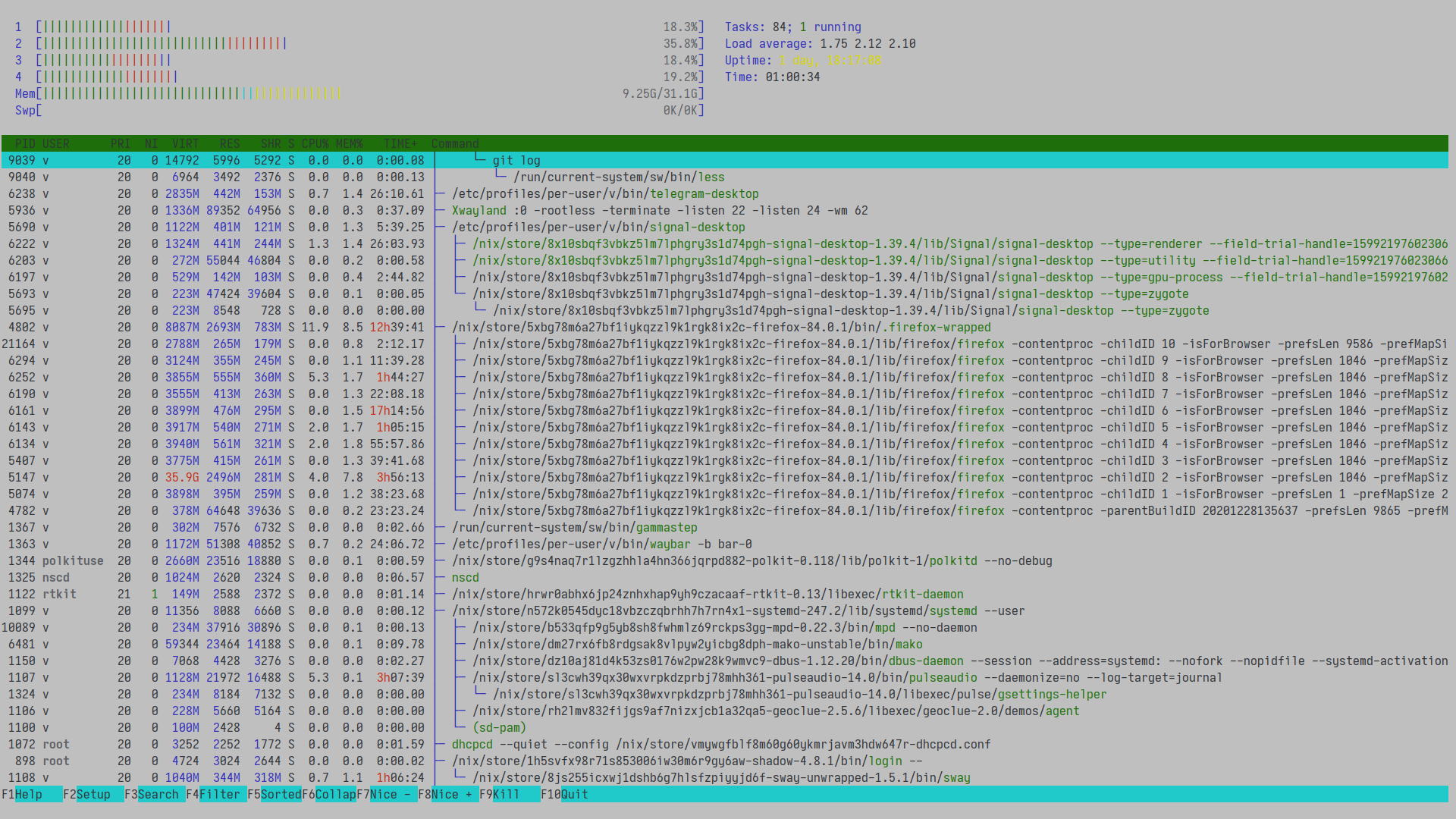Screen dimensions: 1456x819
Task: Decrease priority with F7Nice -
Action: point(383,794)
